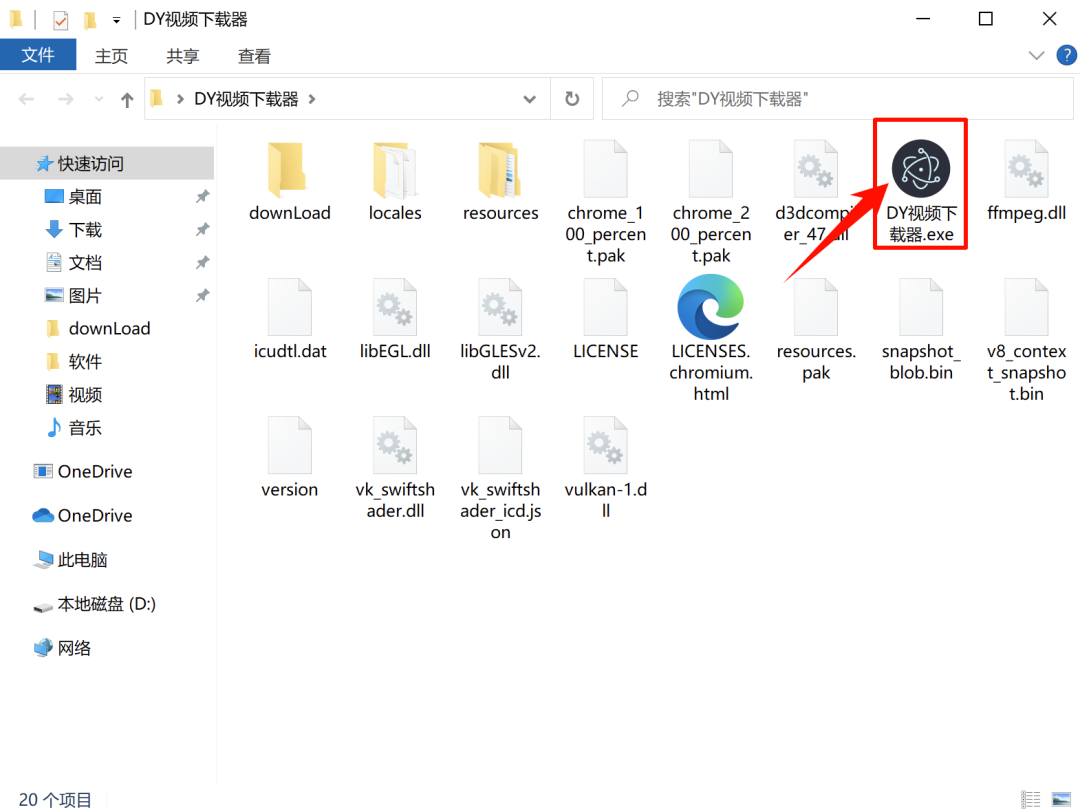Expand address bar history dropdown
The width and height of the screenshot is (1080, 812).
529,99
